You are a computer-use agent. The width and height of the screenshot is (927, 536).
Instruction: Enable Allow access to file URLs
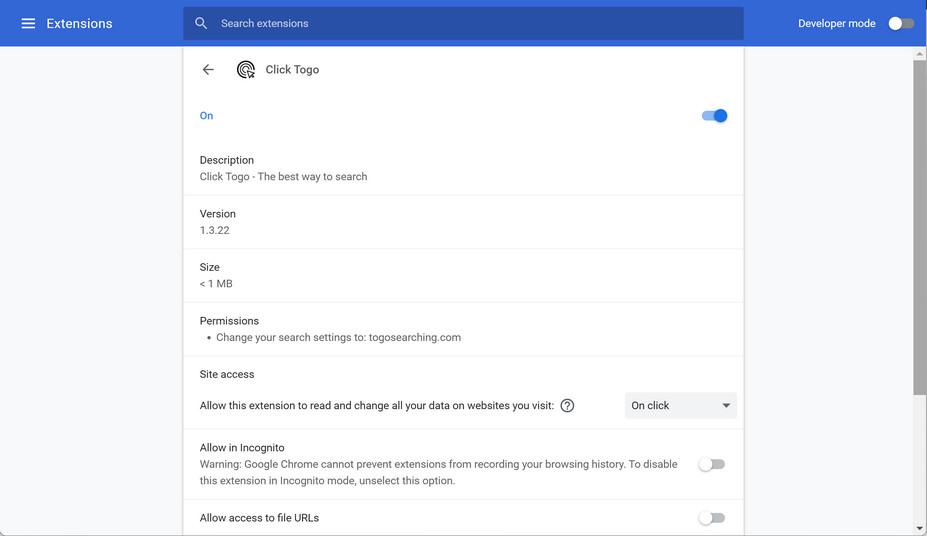point(711,518)
